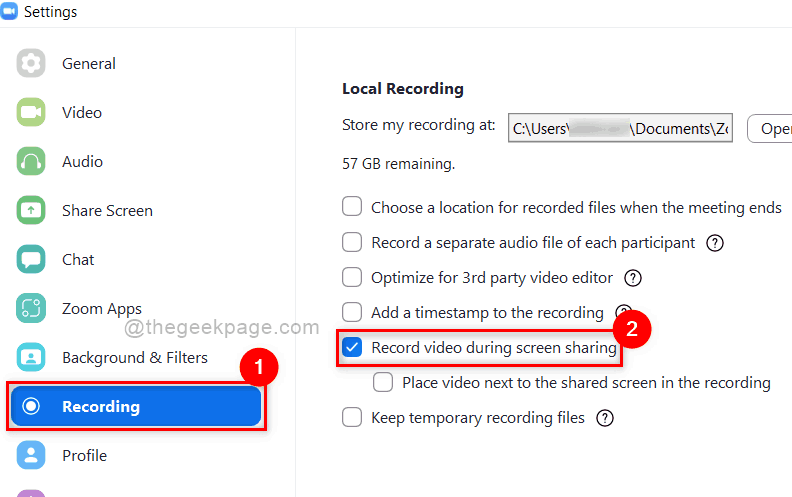Select the Zoom Apps icon
The height and width of the screenshot is (497, 792).
[31, 308]
